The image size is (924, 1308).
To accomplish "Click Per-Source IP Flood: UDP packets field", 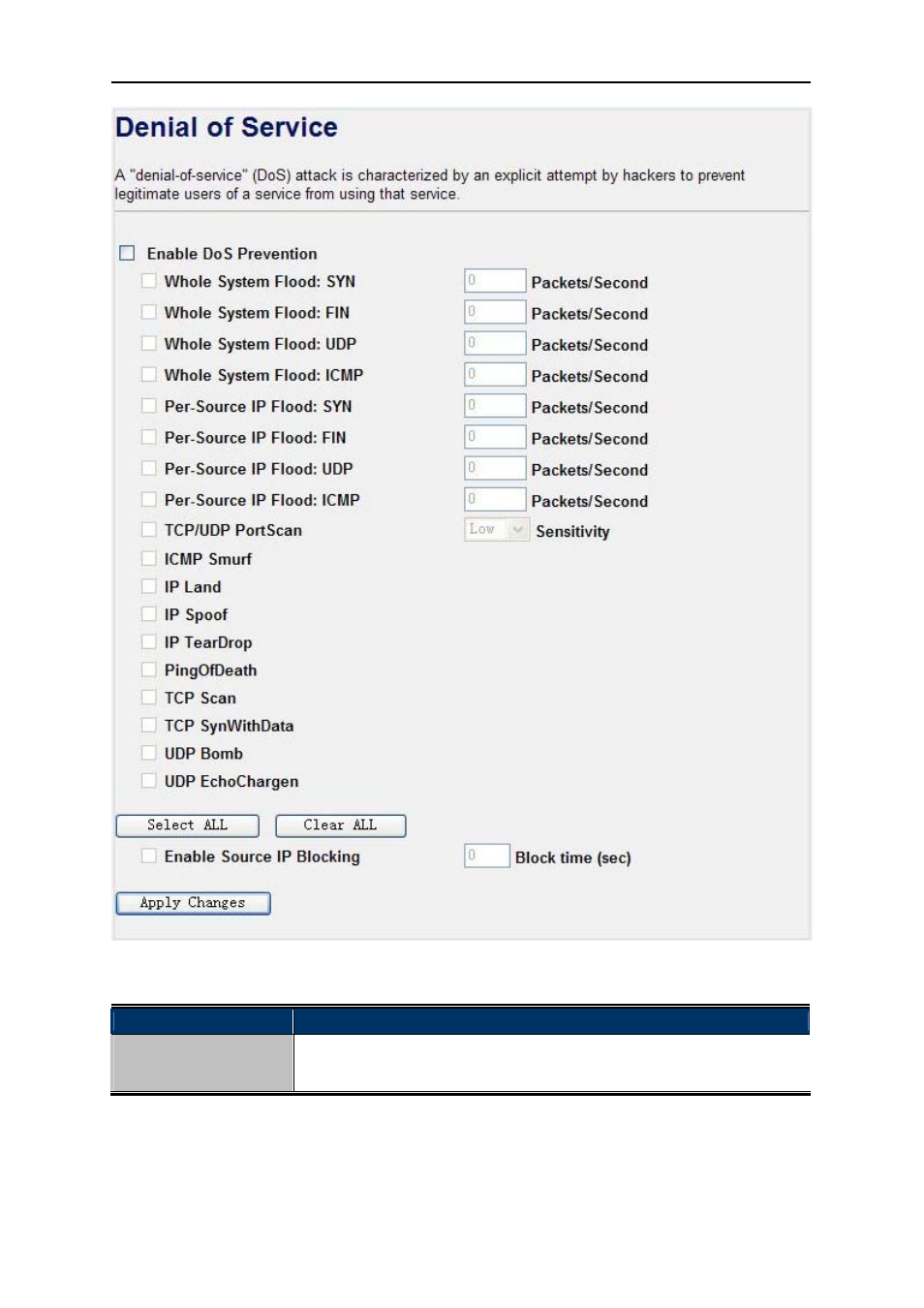I will (x=495, y=468).
